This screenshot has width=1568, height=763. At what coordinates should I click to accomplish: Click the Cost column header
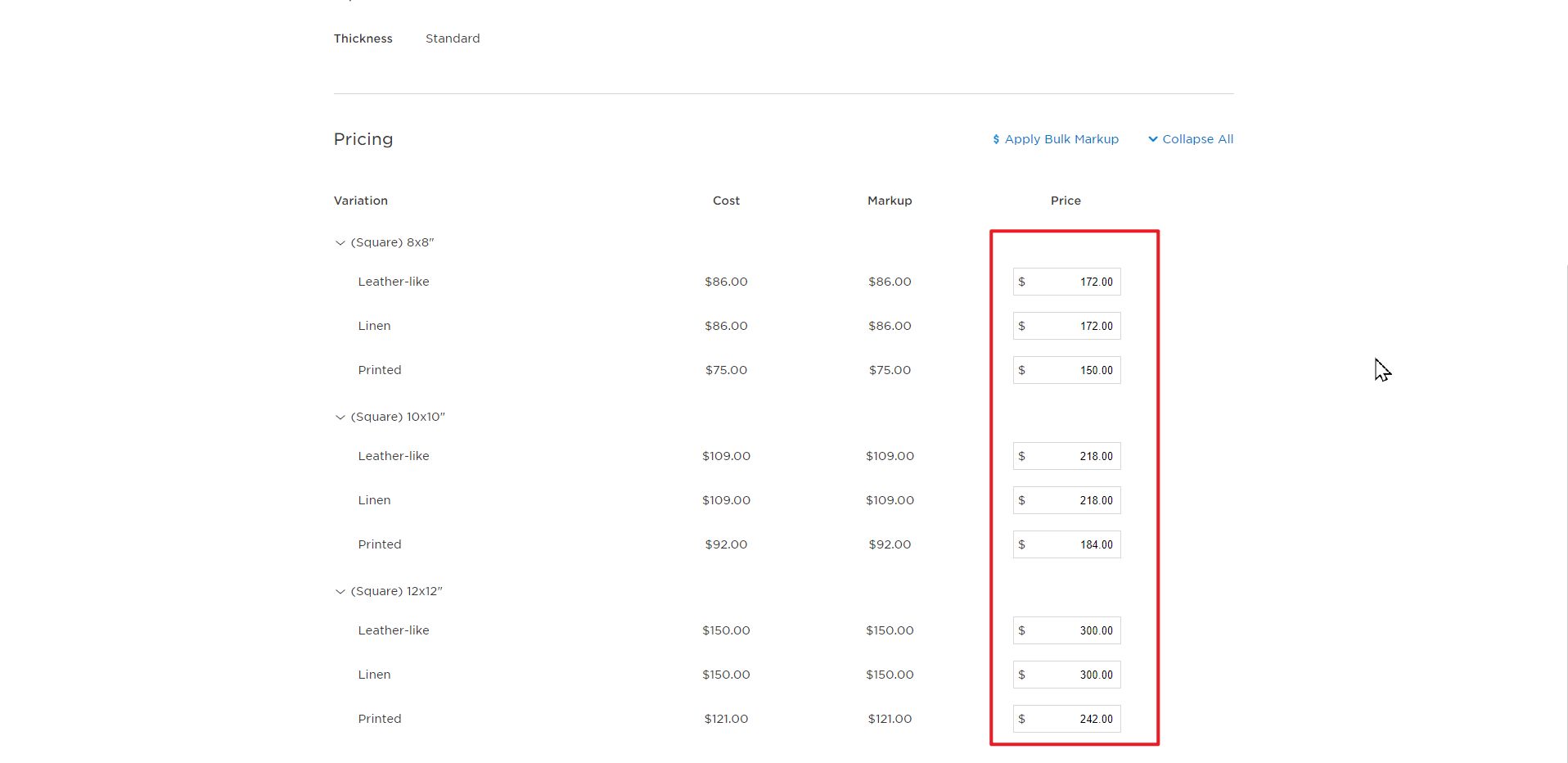(726, 201)
